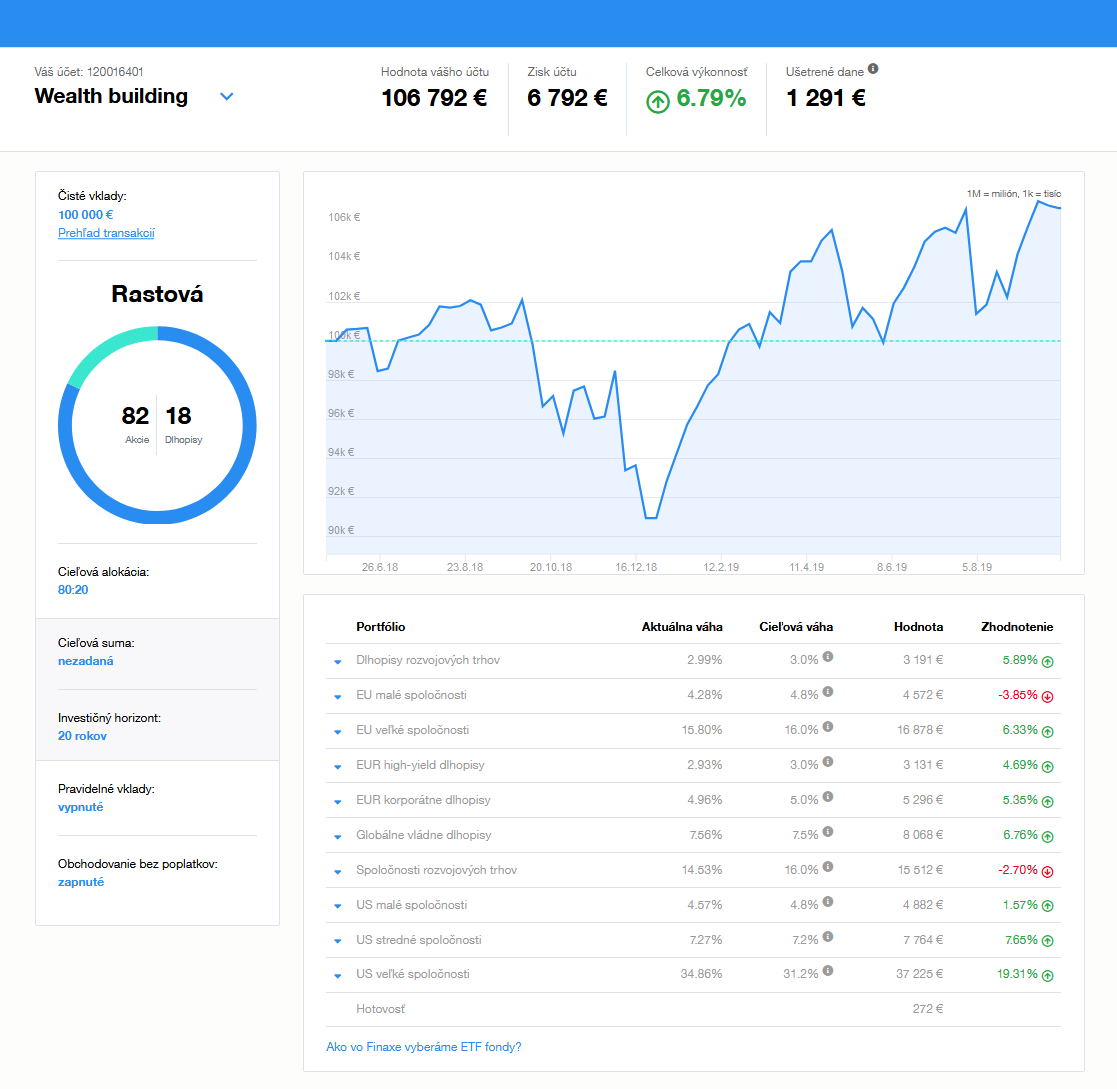
Task: Toggle Pravidelné vklady vypnuté setting
Action: [x=80, y=807]
